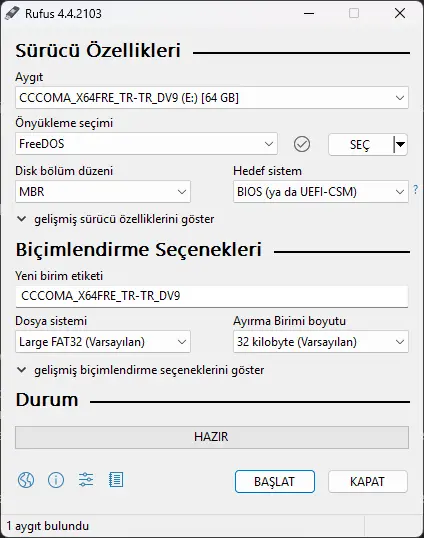
Task: Close the Rufus window
Action: 400,14
